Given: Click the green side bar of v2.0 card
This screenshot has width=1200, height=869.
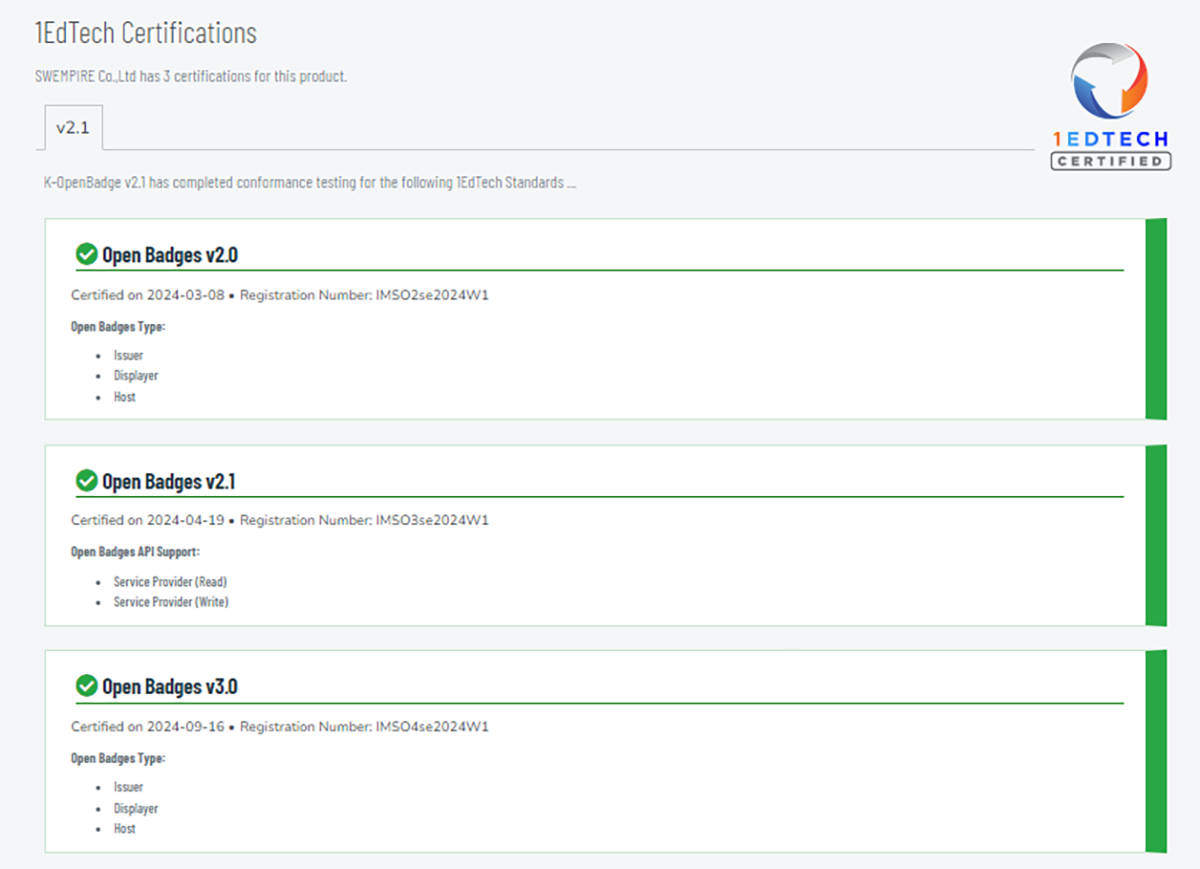Looking at the screenshot, I should [x=1155, y=319].
